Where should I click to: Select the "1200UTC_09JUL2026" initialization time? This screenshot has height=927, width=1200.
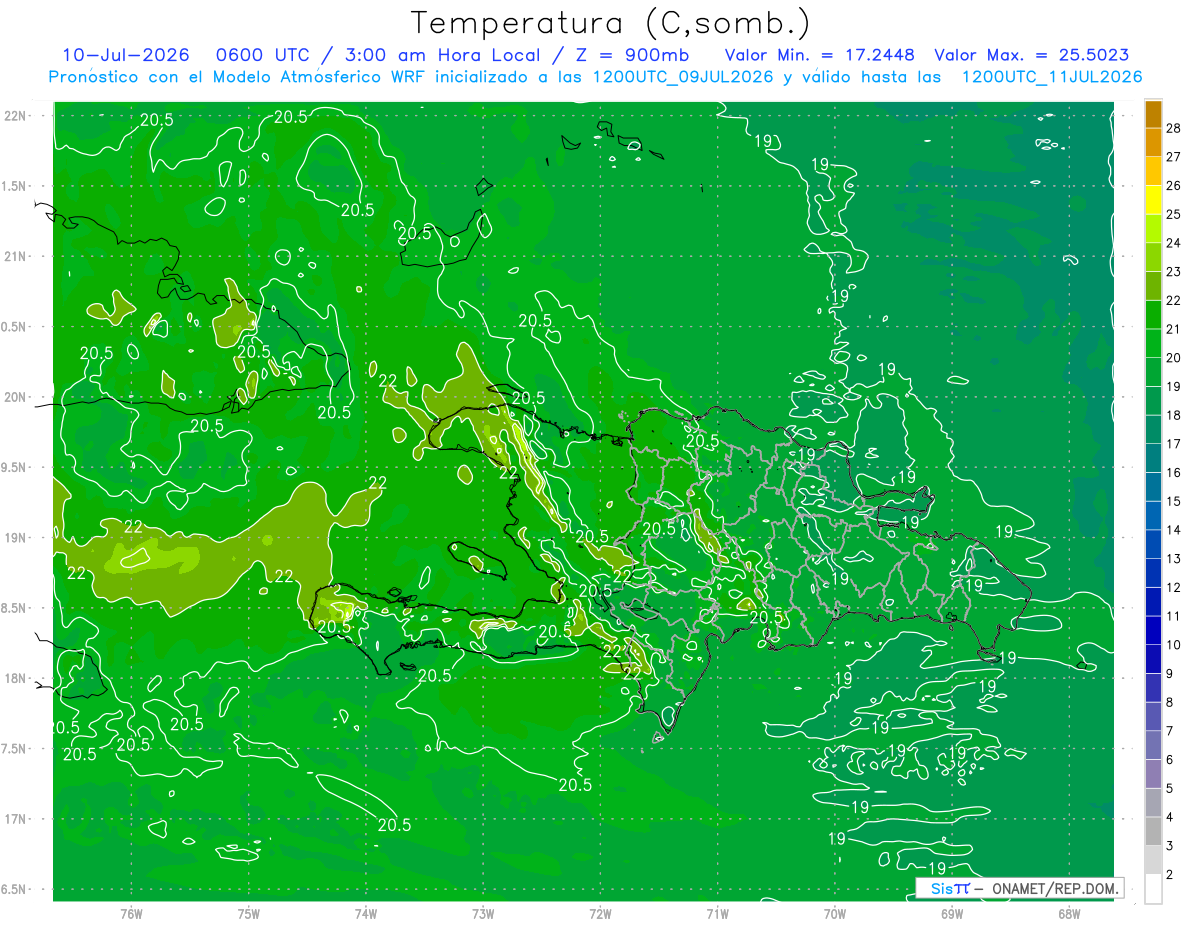(x=683, y=77)
